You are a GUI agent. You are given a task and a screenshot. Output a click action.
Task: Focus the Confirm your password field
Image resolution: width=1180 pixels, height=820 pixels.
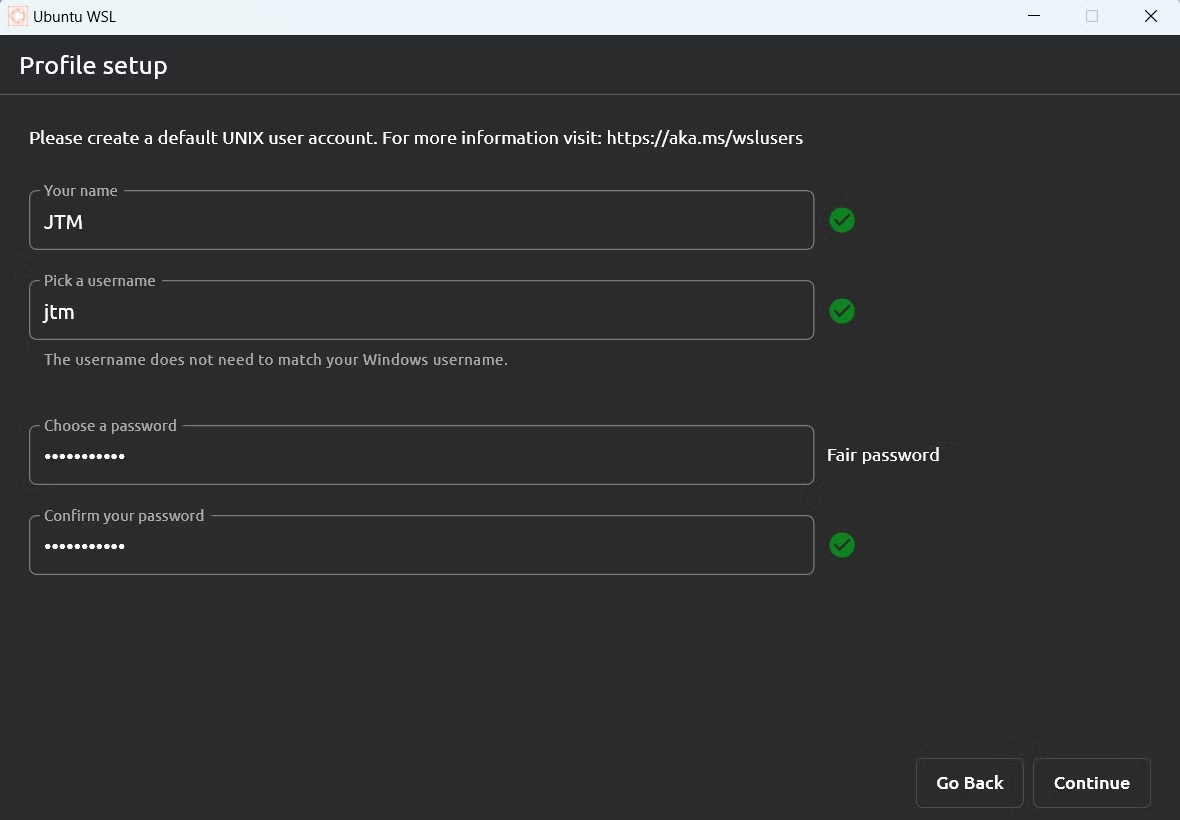(x=421, y=545)
